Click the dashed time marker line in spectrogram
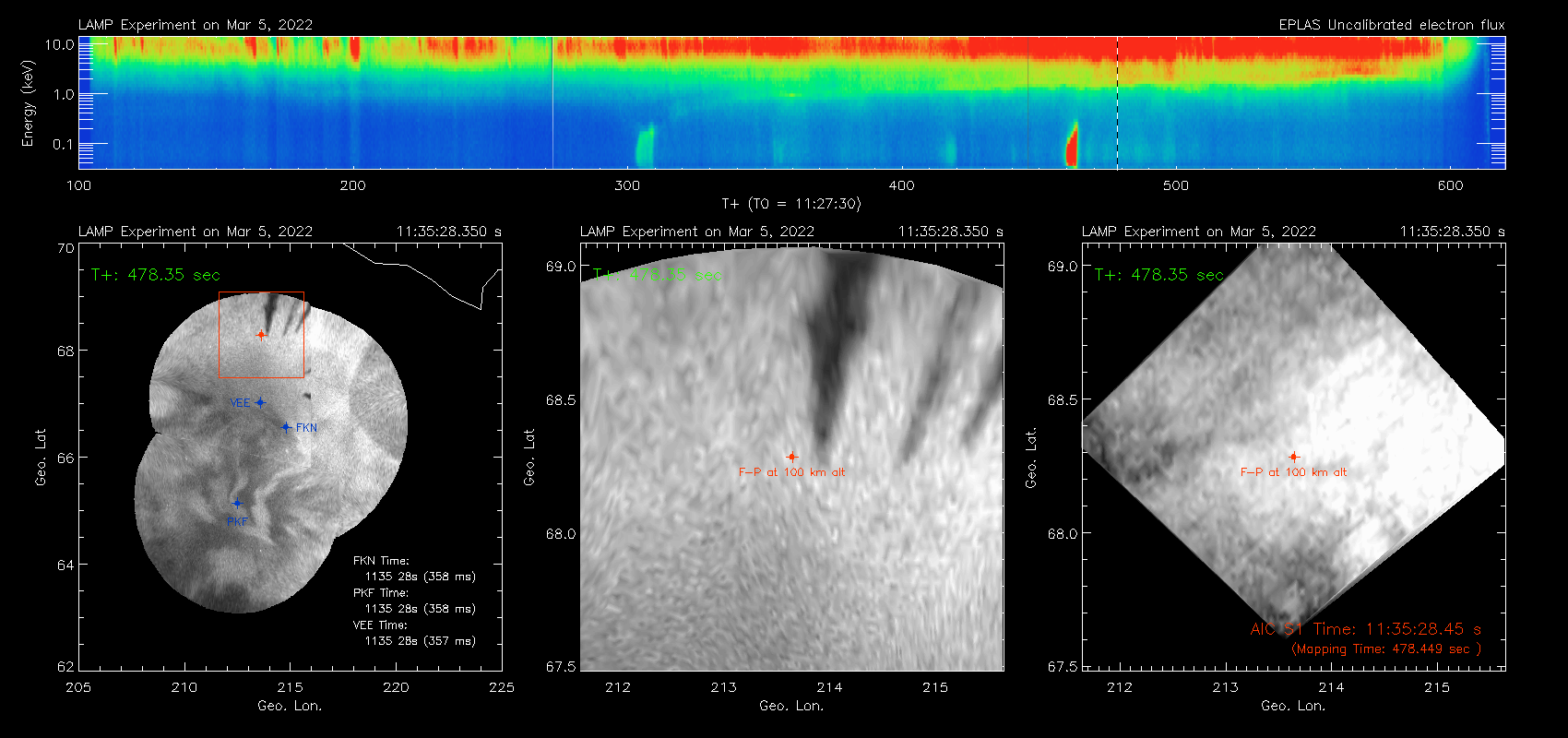Viewport: 1568px width, 738px height. pos(1117,102)
